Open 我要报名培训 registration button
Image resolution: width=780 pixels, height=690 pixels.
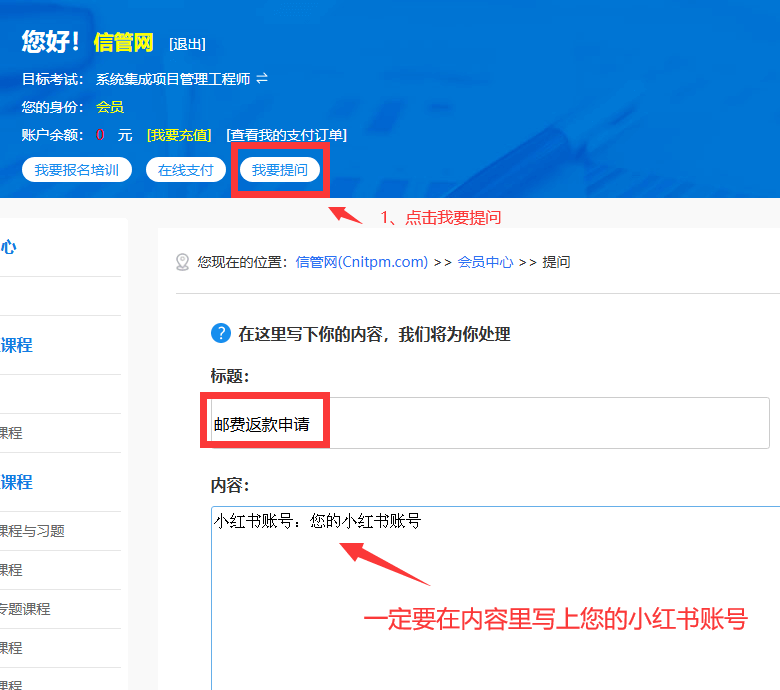pyautogui.click(x=77, y=170)
